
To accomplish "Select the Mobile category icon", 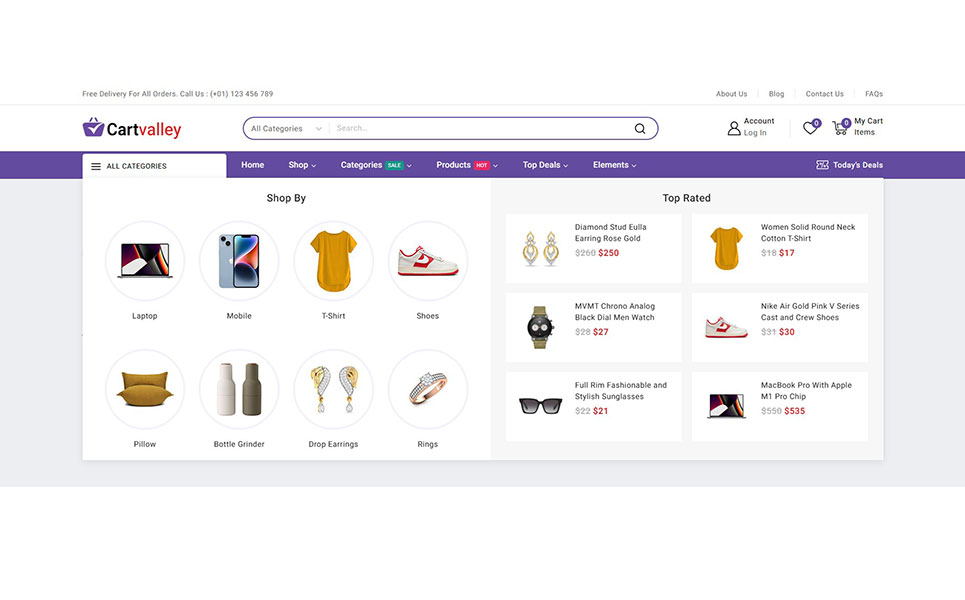I will 239,261.
